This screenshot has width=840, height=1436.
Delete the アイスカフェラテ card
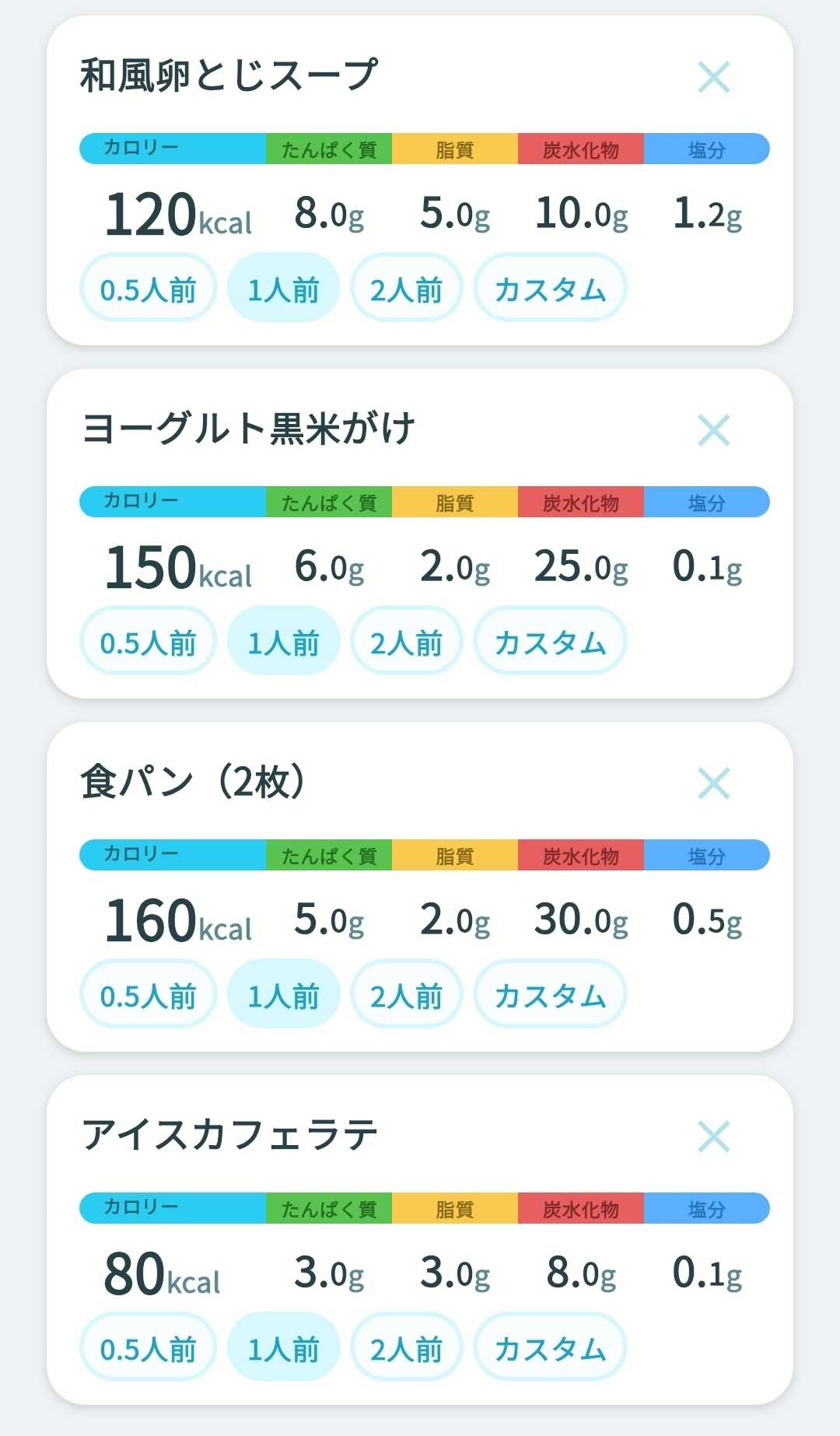click(713, 1137)
